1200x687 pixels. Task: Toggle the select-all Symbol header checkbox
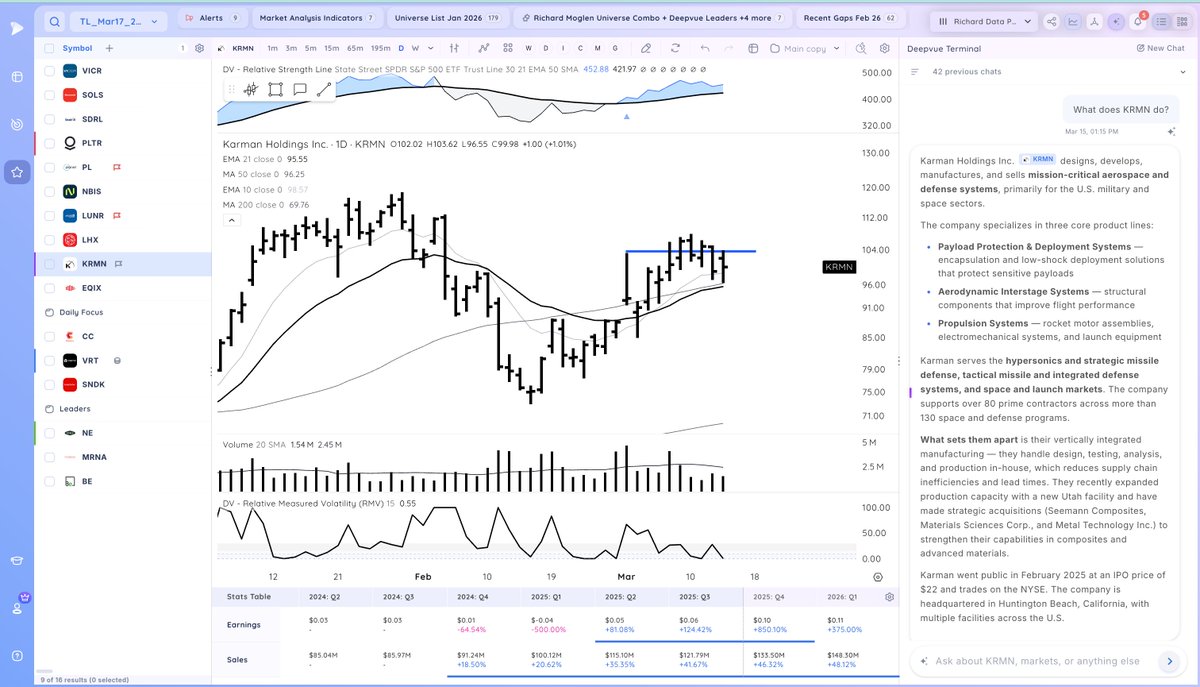click(x=49, y=48)
